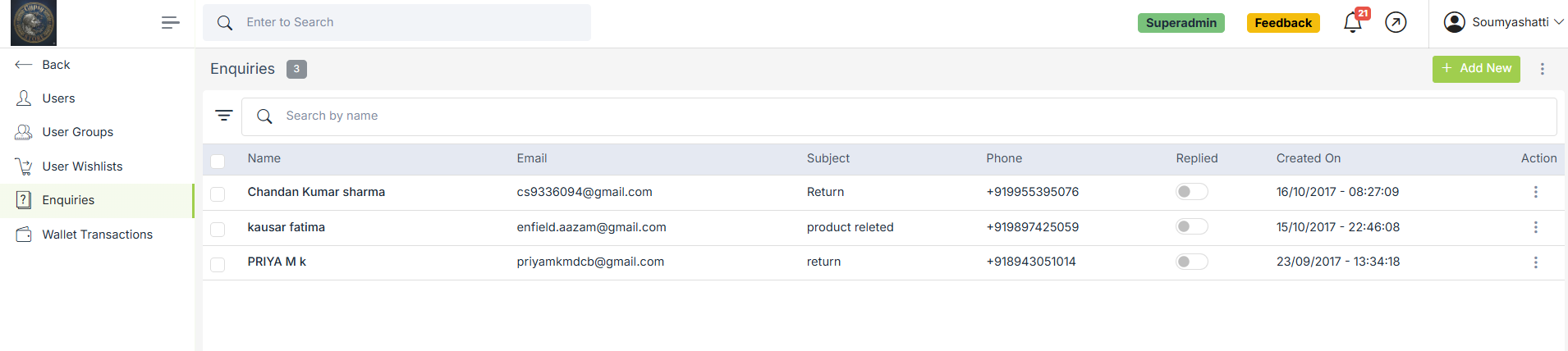Open action menu for Chandan Kumar sharma
1568x351 pixels.
click(x=1535, y=192)
